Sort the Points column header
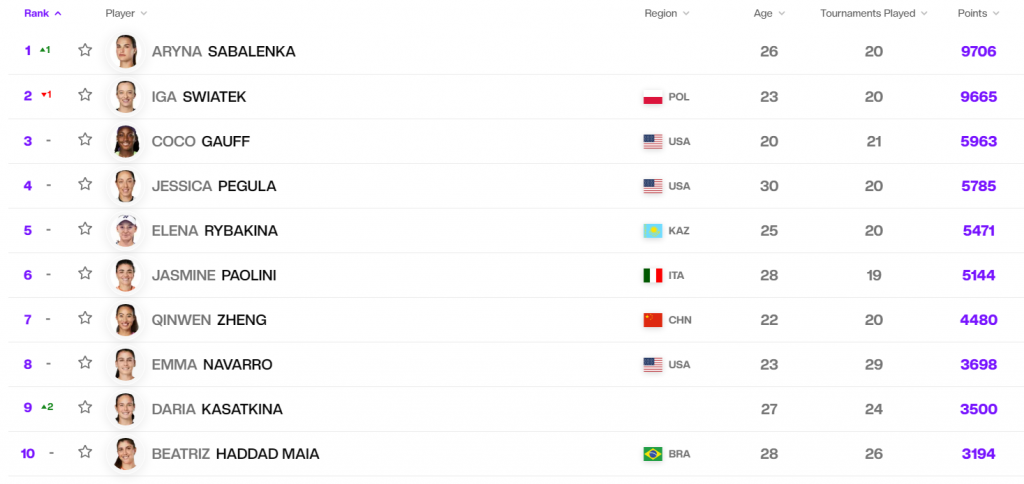Viewport: 1024px width, 484px height. pyautogui.click(x=978, y=13)
